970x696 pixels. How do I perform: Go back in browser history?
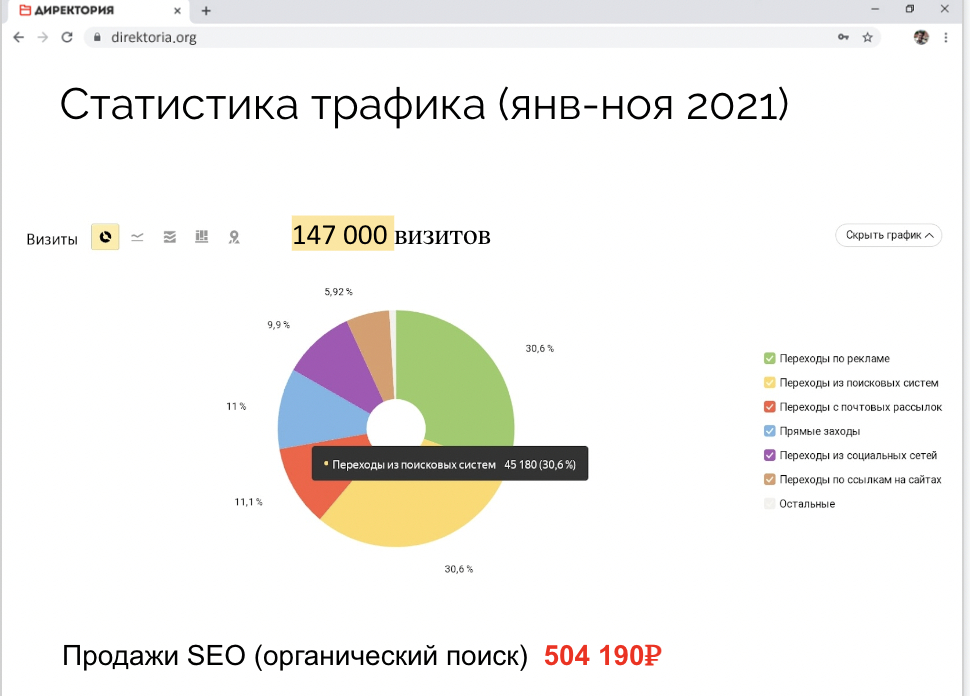tap(19, 37)
